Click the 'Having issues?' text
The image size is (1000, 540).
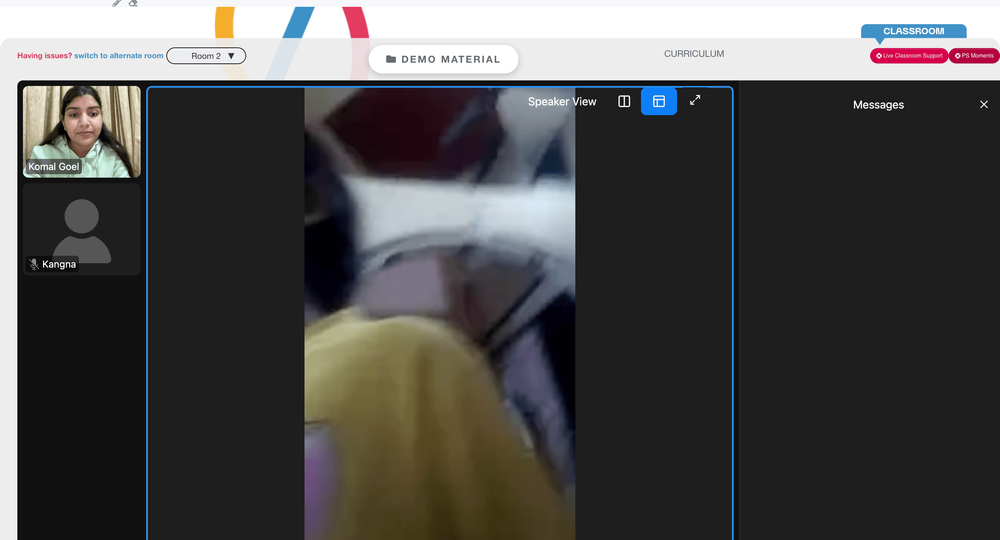[x=45, y=56]
